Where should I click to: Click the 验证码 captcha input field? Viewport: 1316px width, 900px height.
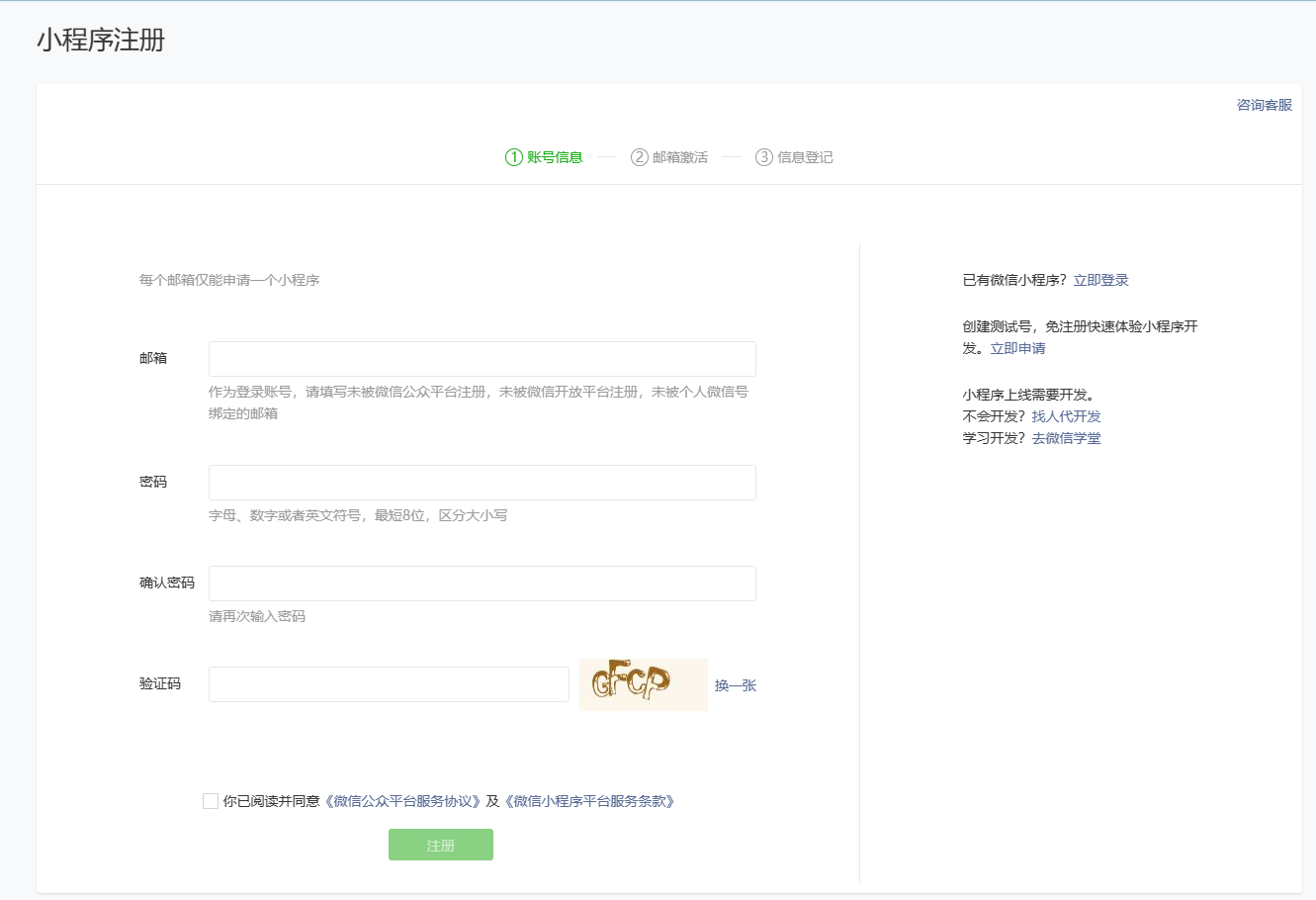tap(389, 684)
